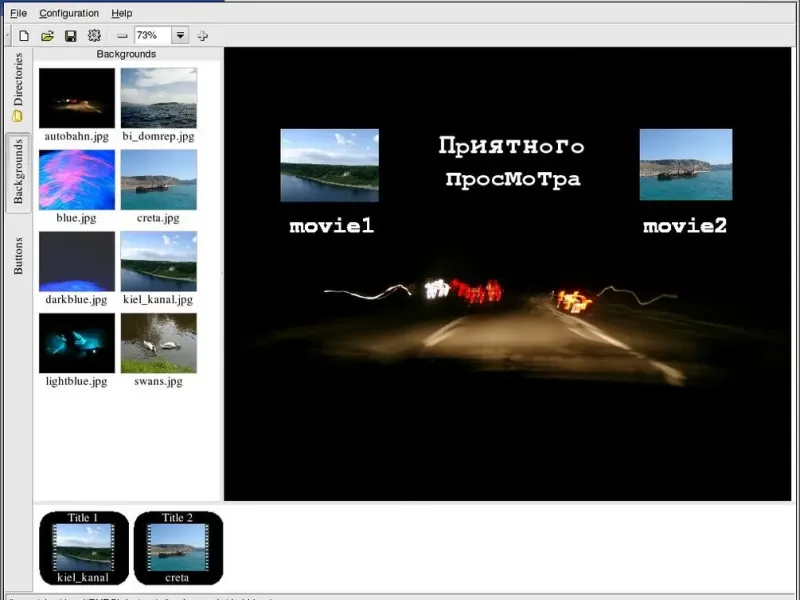800x600 pixels.
Task: Select the movie2 text label in preview
Action: coord(685,226)
